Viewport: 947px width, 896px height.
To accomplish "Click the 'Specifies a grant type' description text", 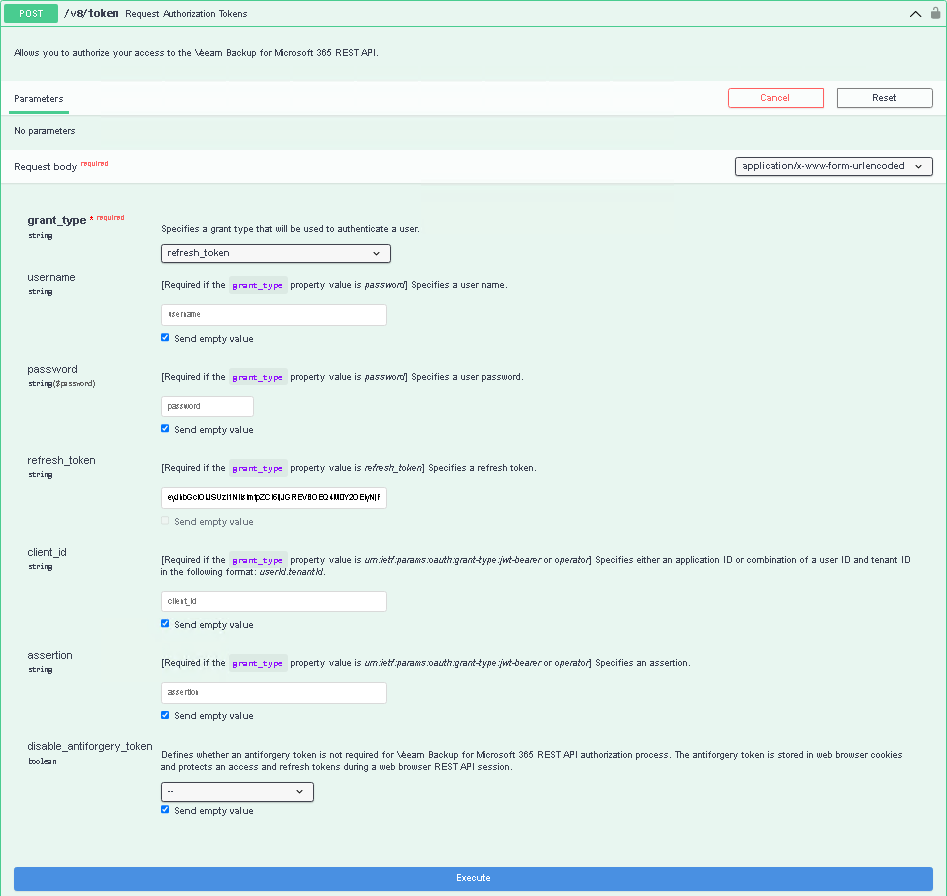I will tap(290, 229).
